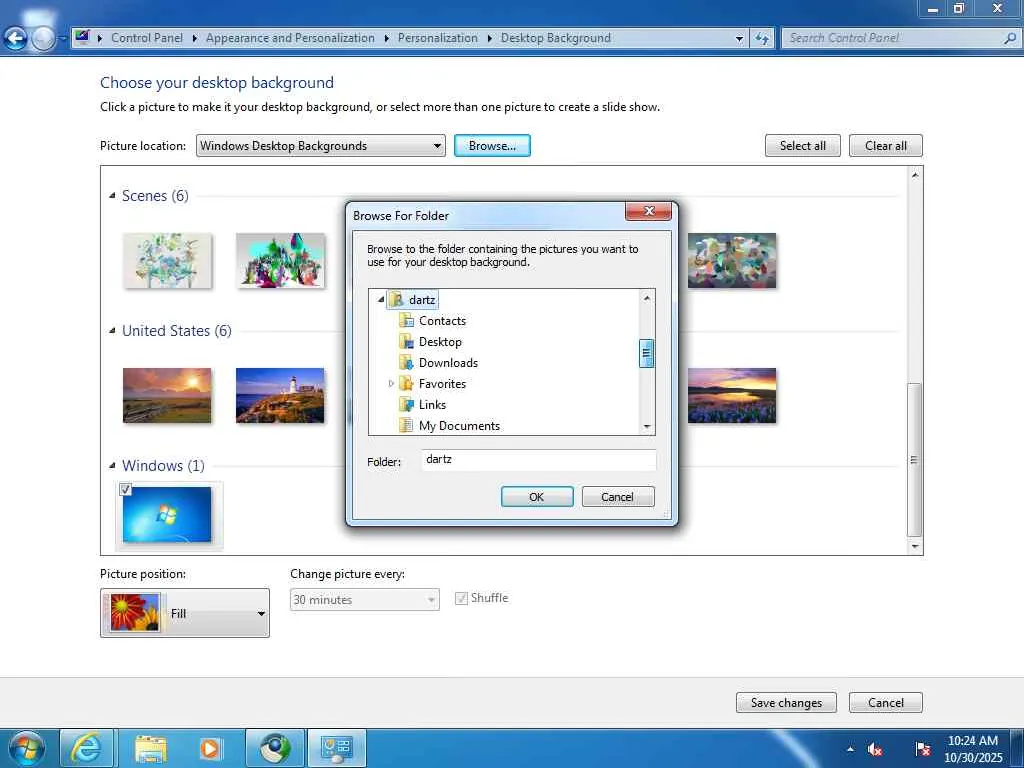
Task: Show hidden tray icons arrow
Action: click(850, 749)
